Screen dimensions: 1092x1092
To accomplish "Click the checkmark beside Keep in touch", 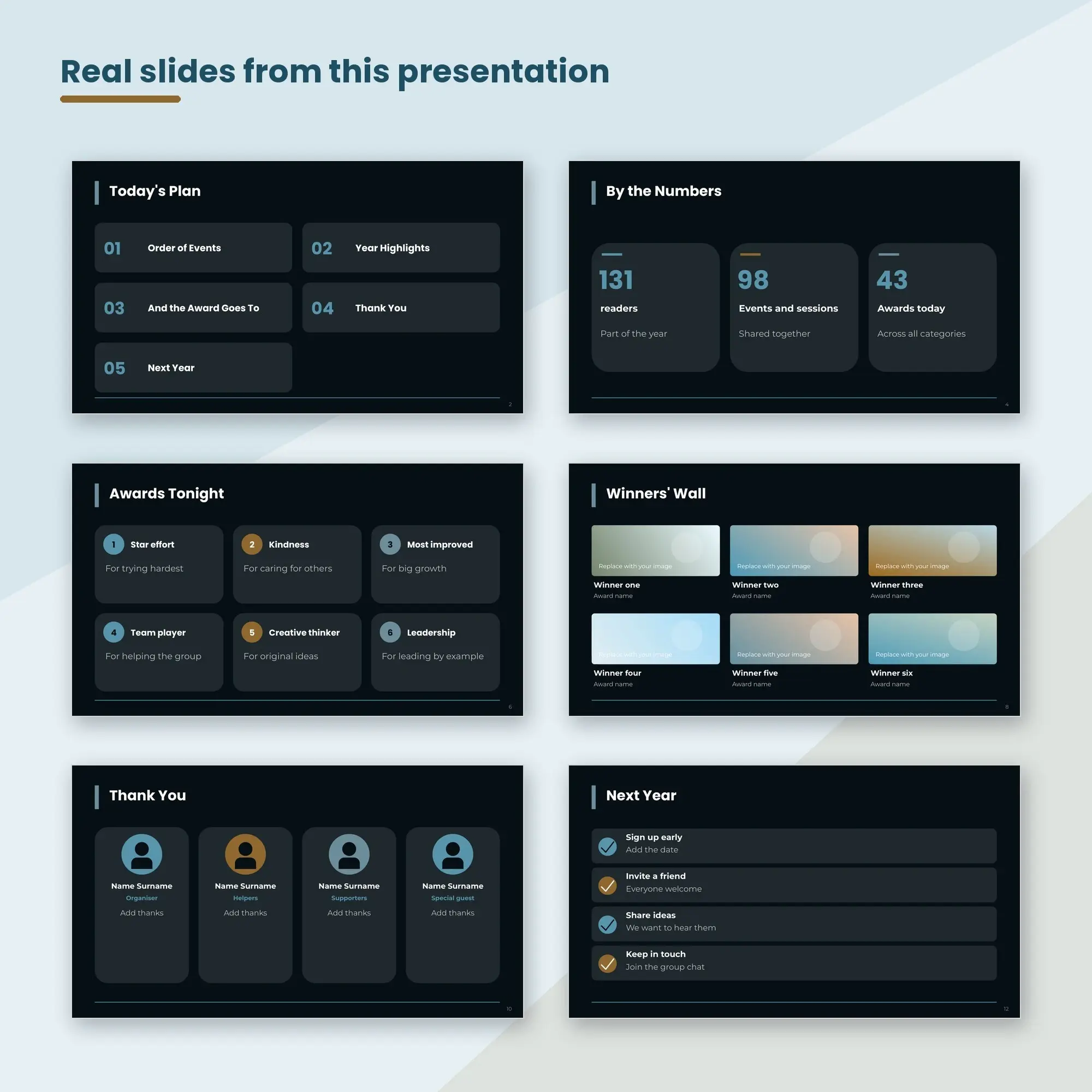I will coord(608,963).
